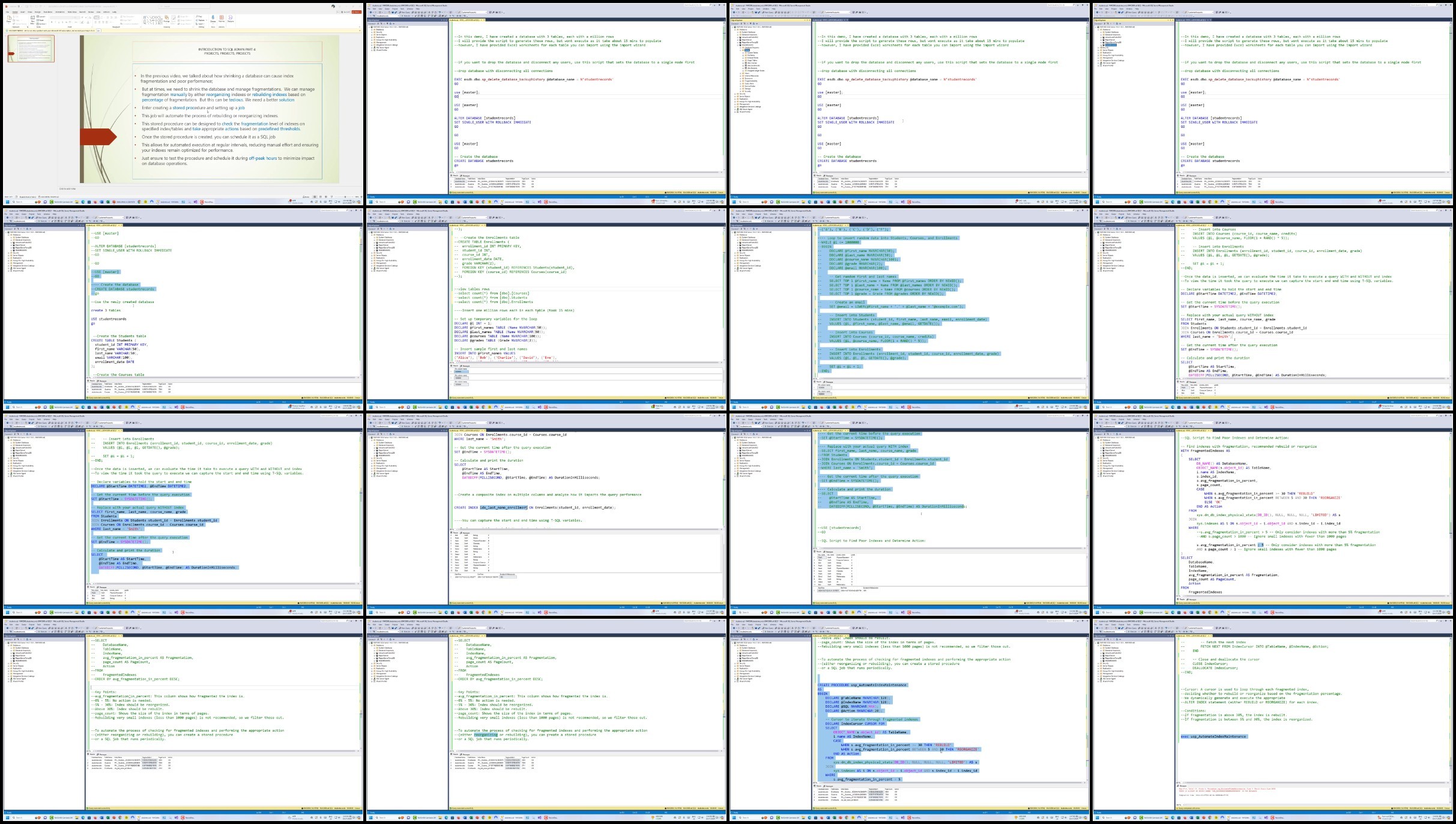Switch to Slide Sorter view in PowerPoint
This screenshot has height=824, width=1456.
321,197
